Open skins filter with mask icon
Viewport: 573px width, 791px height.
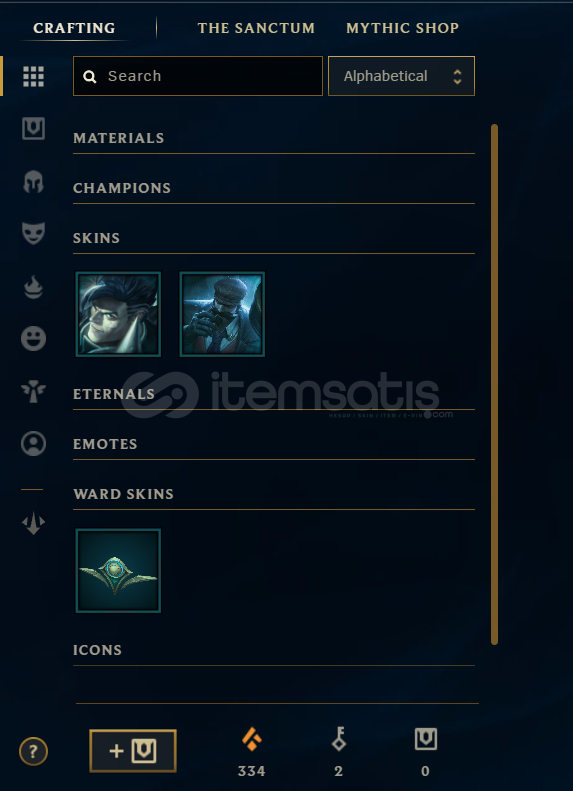[x=33, y=234]
